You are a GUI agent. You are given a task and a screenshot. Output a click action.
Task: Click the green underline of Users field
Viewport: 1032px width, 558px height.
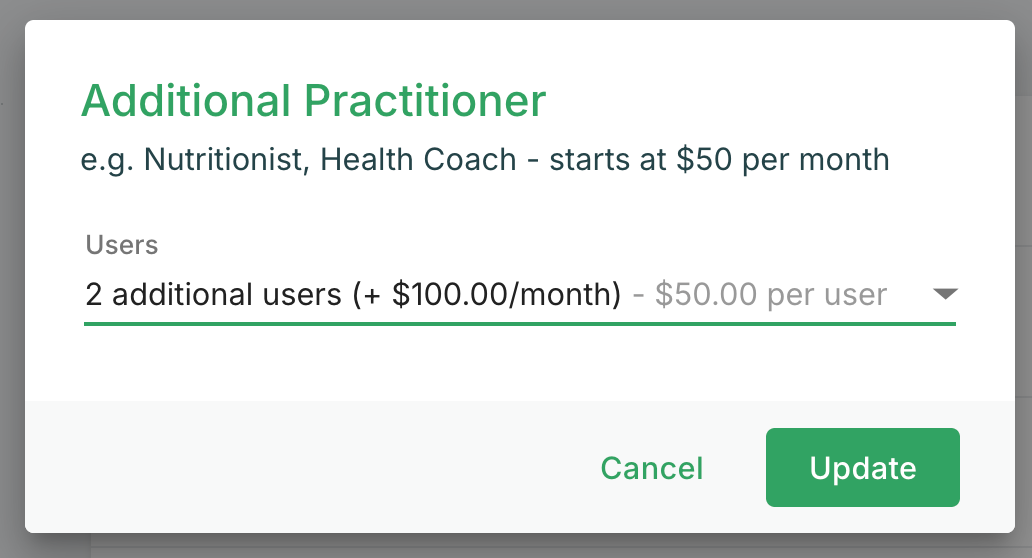click(x=520, y=323)
